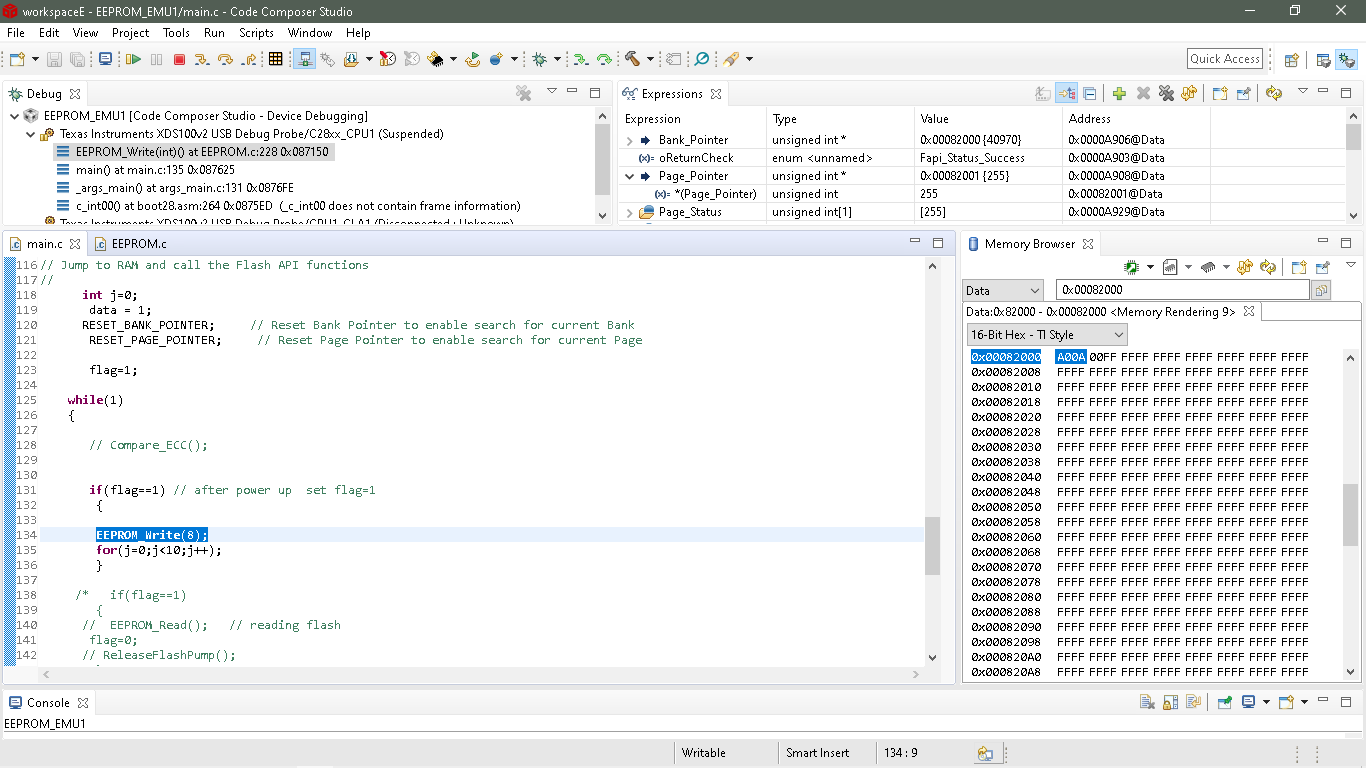Click the Quick Access search box
The height and width of the screenshot is (768, 1366).
(1224, 59)
